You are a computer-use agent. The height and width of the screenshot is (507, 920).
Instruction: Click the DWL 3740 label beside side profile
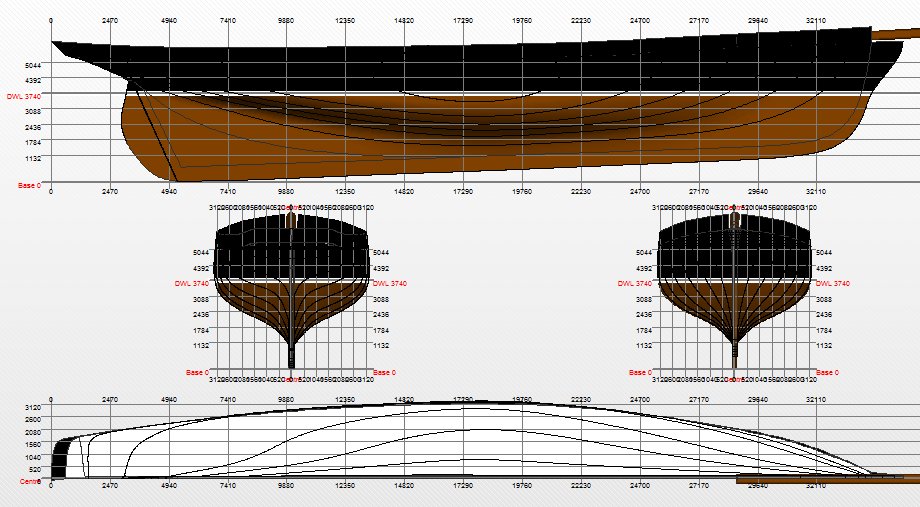tap(24, 97)
